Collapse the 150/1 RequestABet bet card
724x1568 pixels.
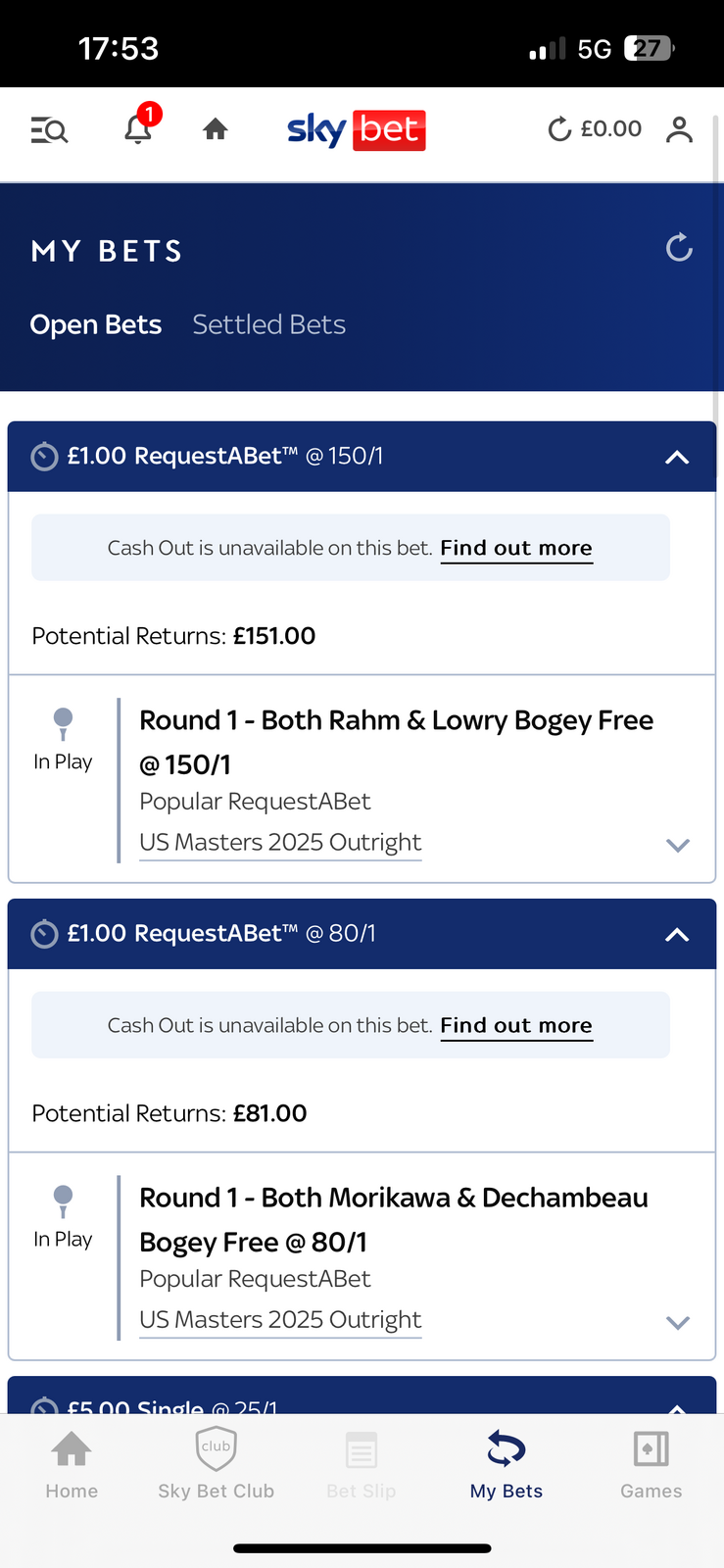677,457
